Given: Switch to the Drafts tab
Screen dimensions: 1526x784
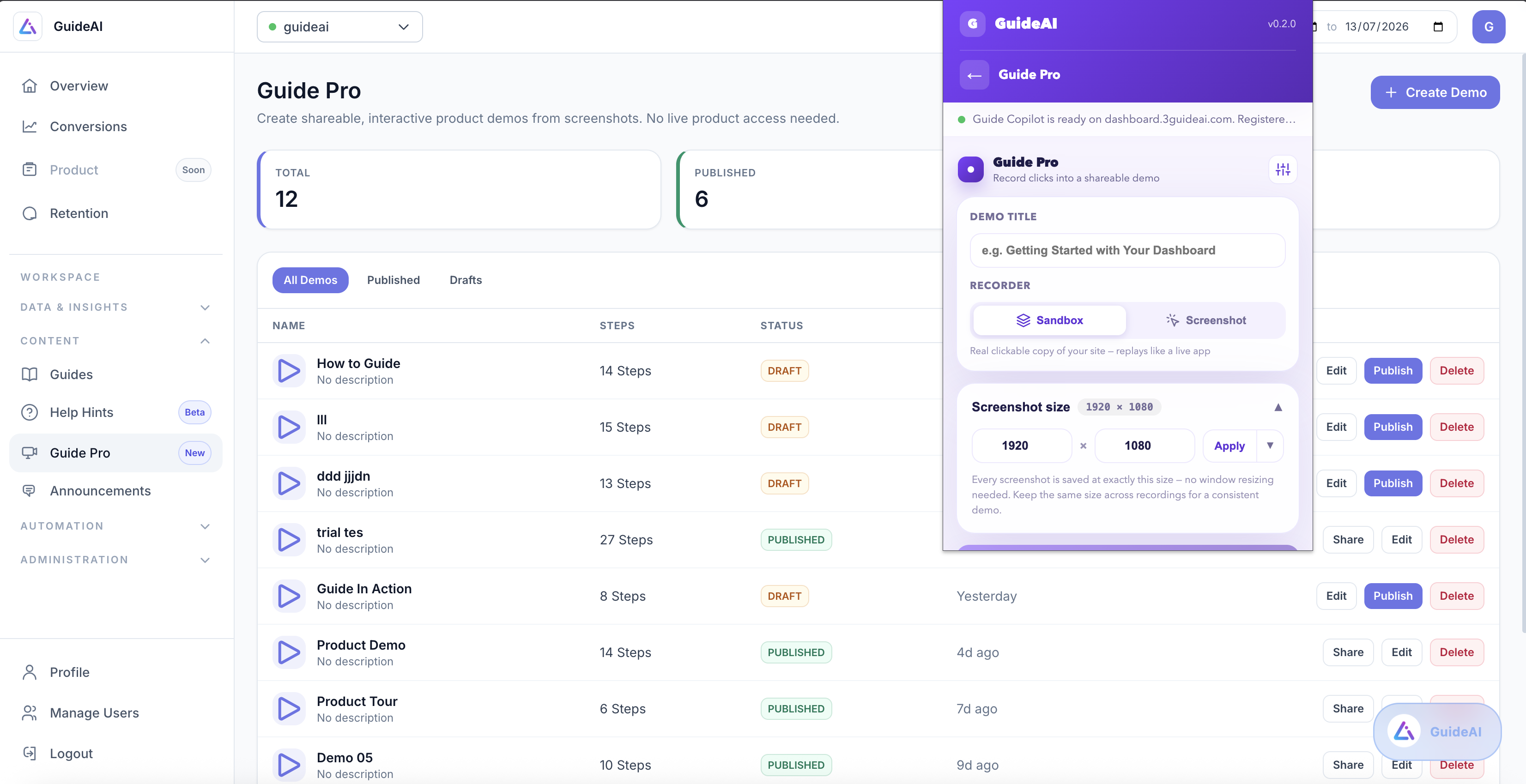Looking at the screenshot, I should coord(466,280).
